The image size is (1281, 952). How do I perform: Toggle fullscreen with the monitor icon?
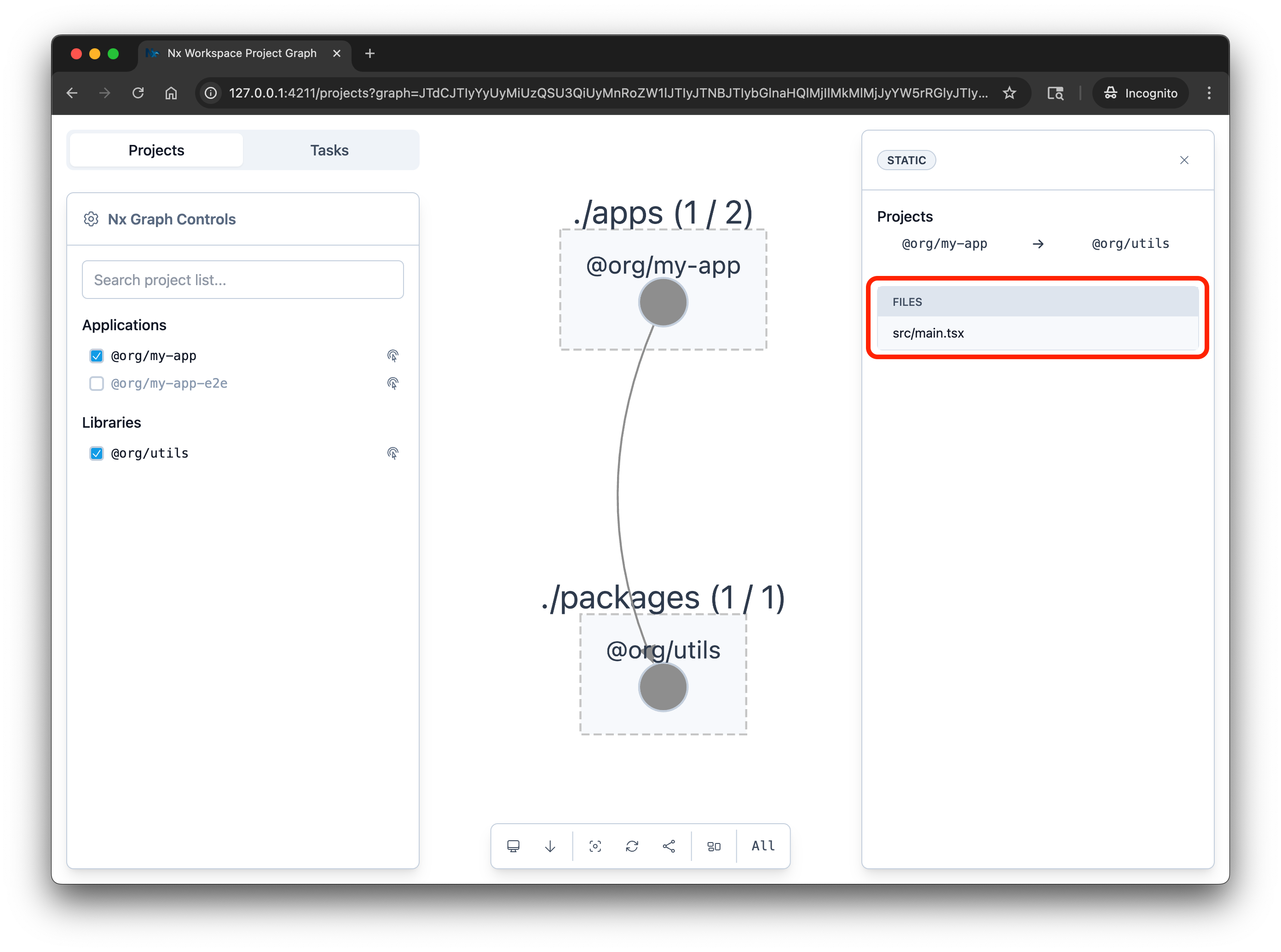[513, 845]
